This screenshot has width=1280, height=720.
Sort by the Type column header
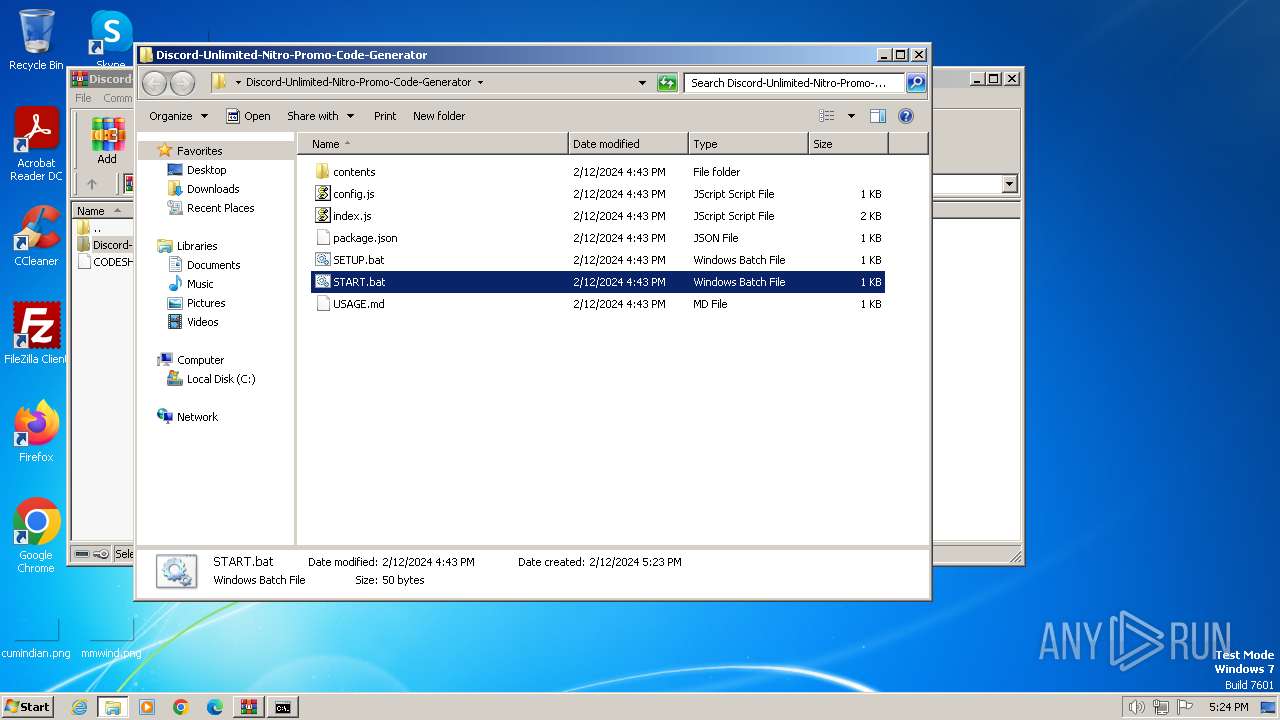coord(748,144)
